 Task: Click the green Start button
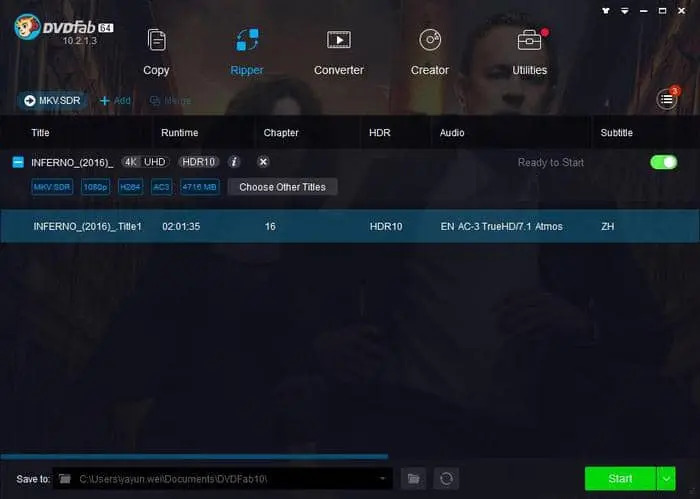click(620, 479)
